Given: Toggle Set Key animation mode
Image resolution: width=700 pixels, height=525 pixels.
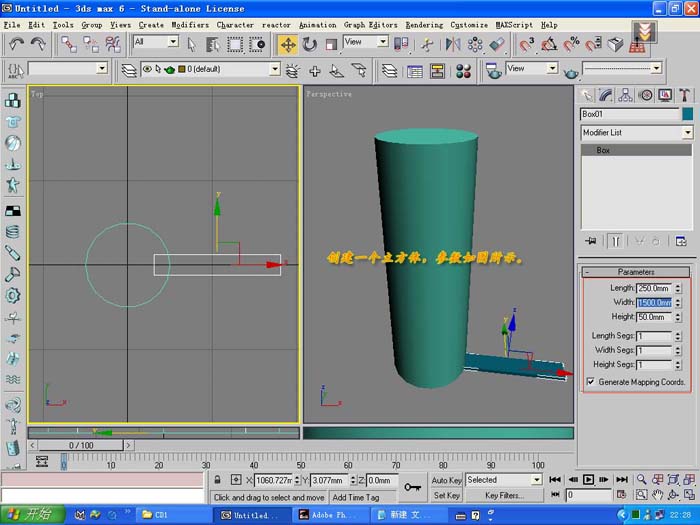Looking at the screenshot, I should tap(446, 495).
